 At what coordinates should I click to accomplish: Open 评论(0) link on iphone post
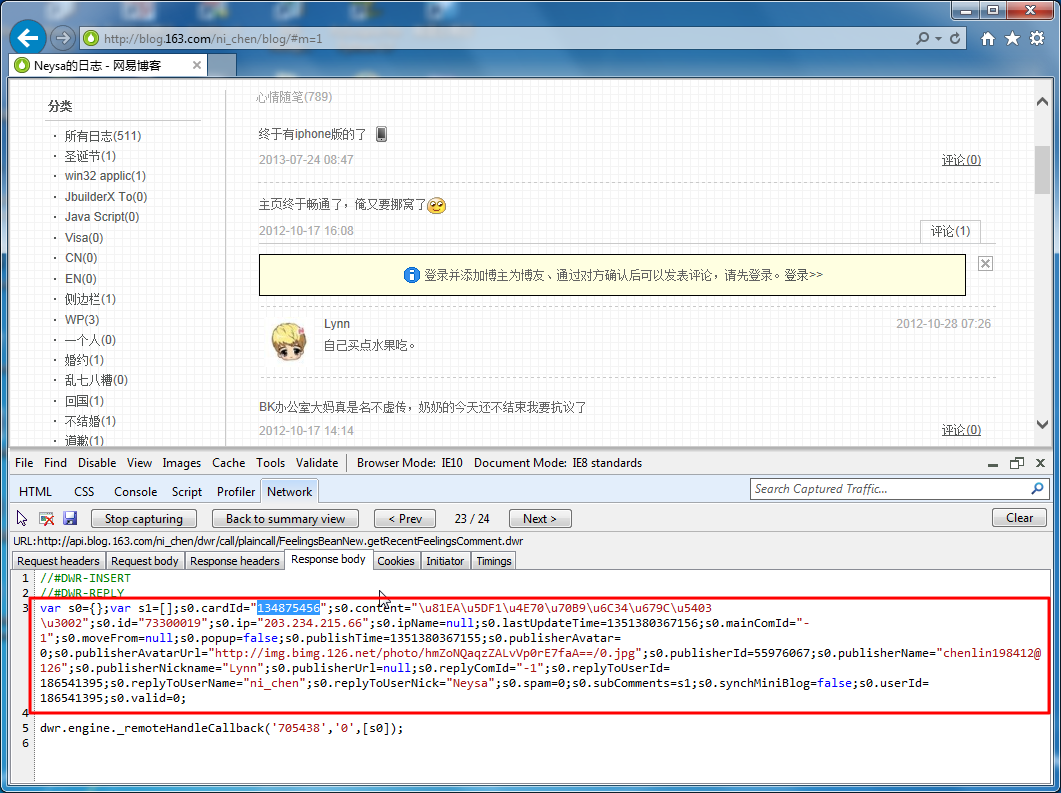tap(961, 160)
